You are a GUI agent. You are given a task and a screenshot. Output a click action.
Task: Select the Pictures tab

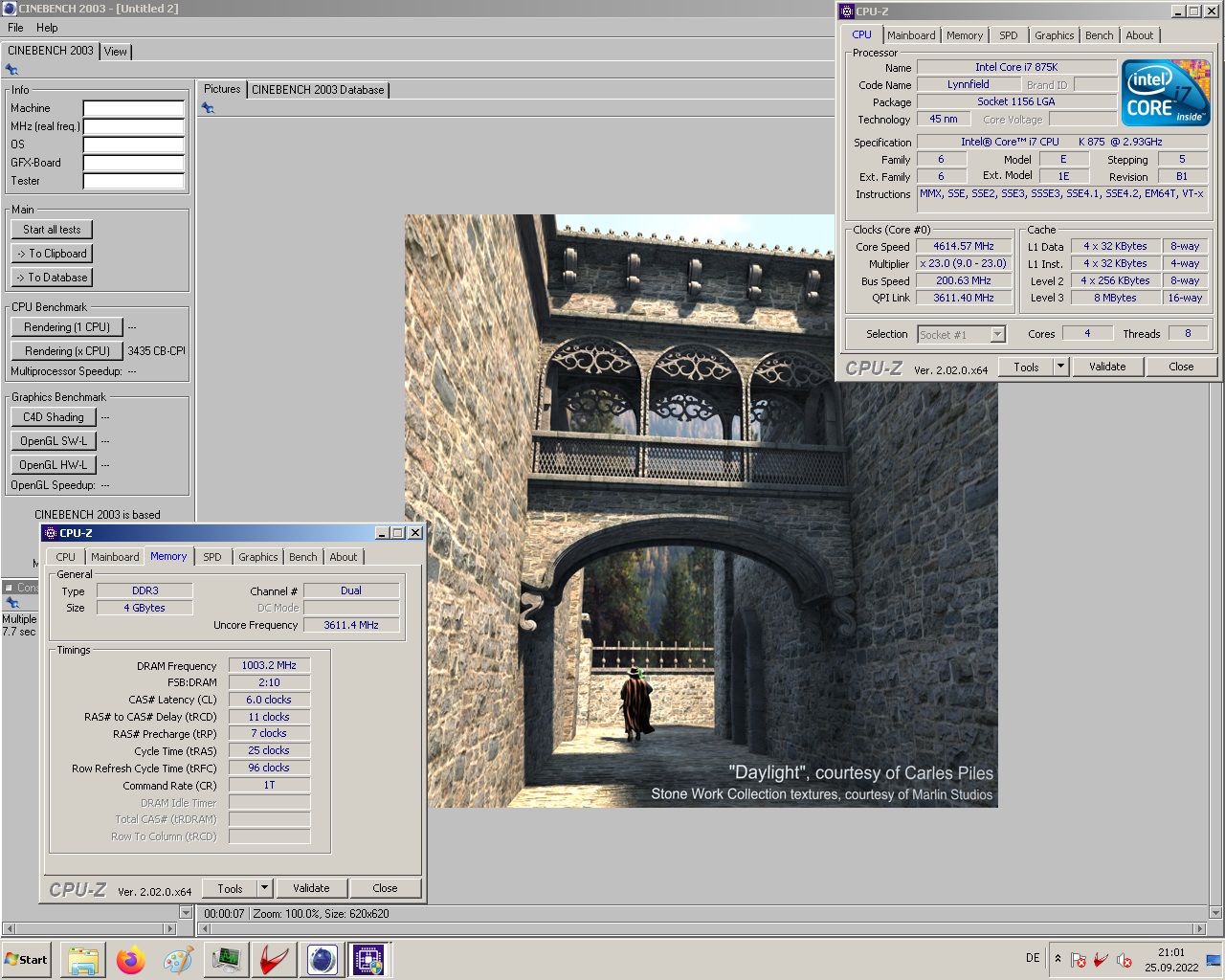coord(222,89)
